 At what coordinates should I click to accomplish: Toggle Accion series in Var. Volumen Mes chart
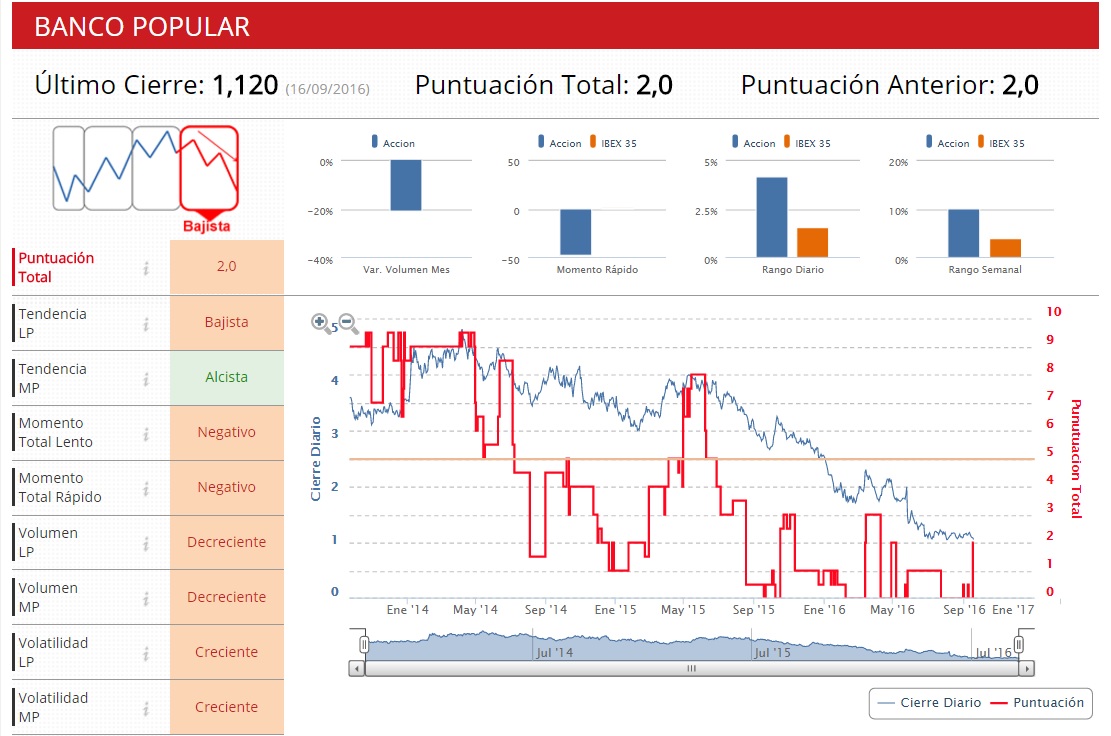[x=393, y=142]
